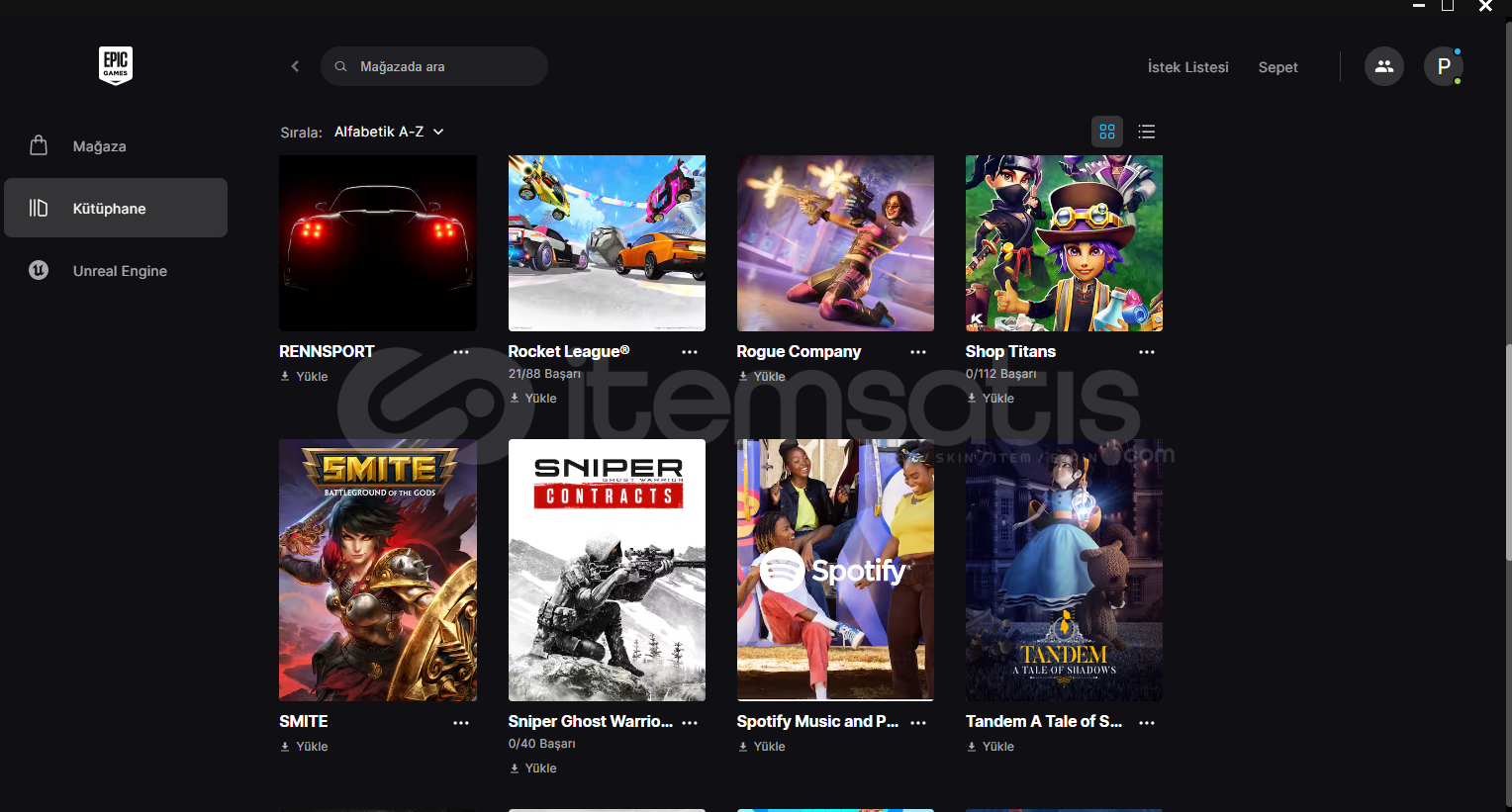Click download icon under Spotify Music
The height and width of the screenshot is (812, 1512).
click(743, 747)
